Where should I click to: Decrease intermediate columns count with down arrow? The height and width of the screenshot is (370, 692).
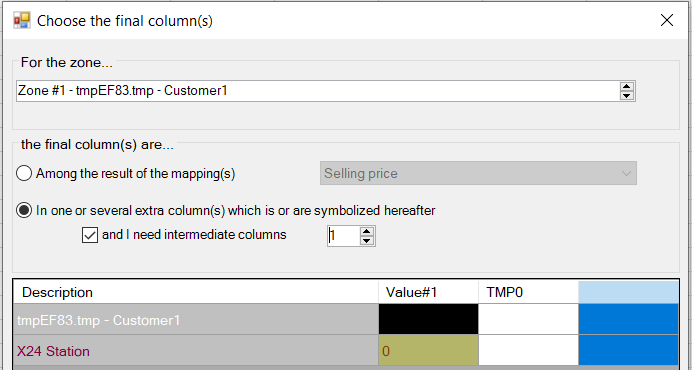367,241
